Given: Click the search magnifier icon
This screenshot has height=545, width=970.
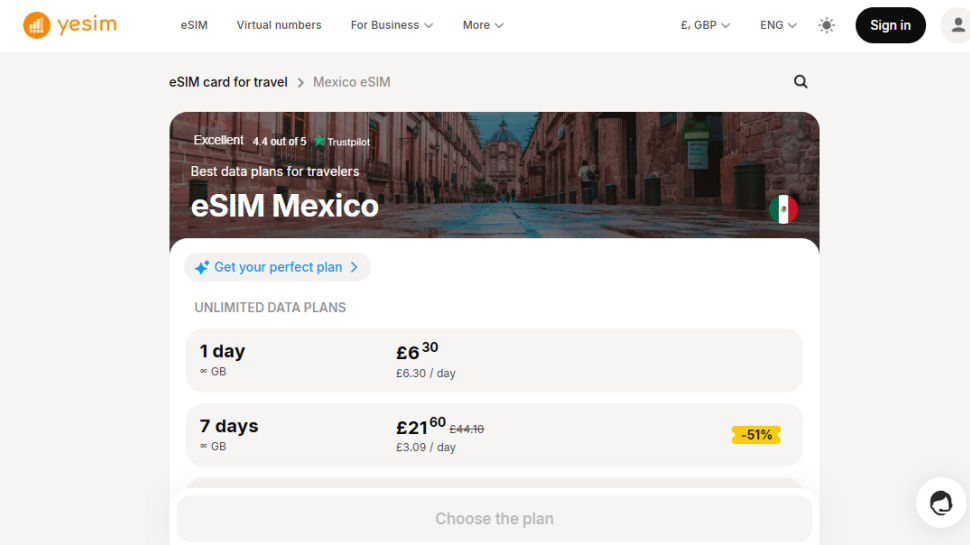Looking at the screenshot, I should 800,82.
